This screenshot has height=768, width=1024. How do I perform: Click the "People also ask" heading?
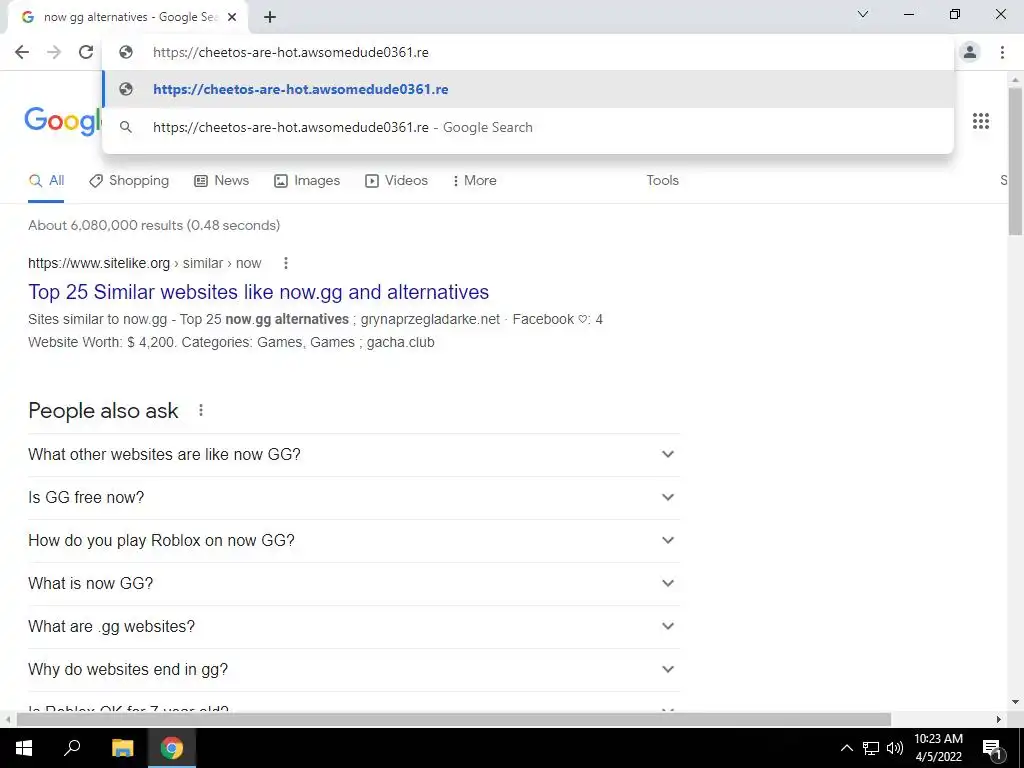point(103,411)
